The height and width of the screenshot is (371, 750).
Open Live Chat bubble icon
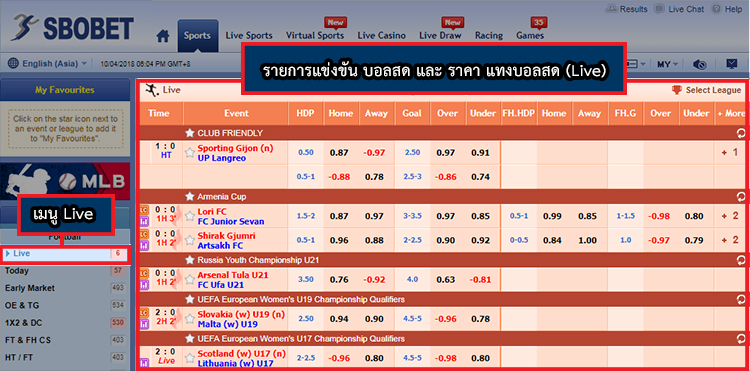tap(660, 9)
